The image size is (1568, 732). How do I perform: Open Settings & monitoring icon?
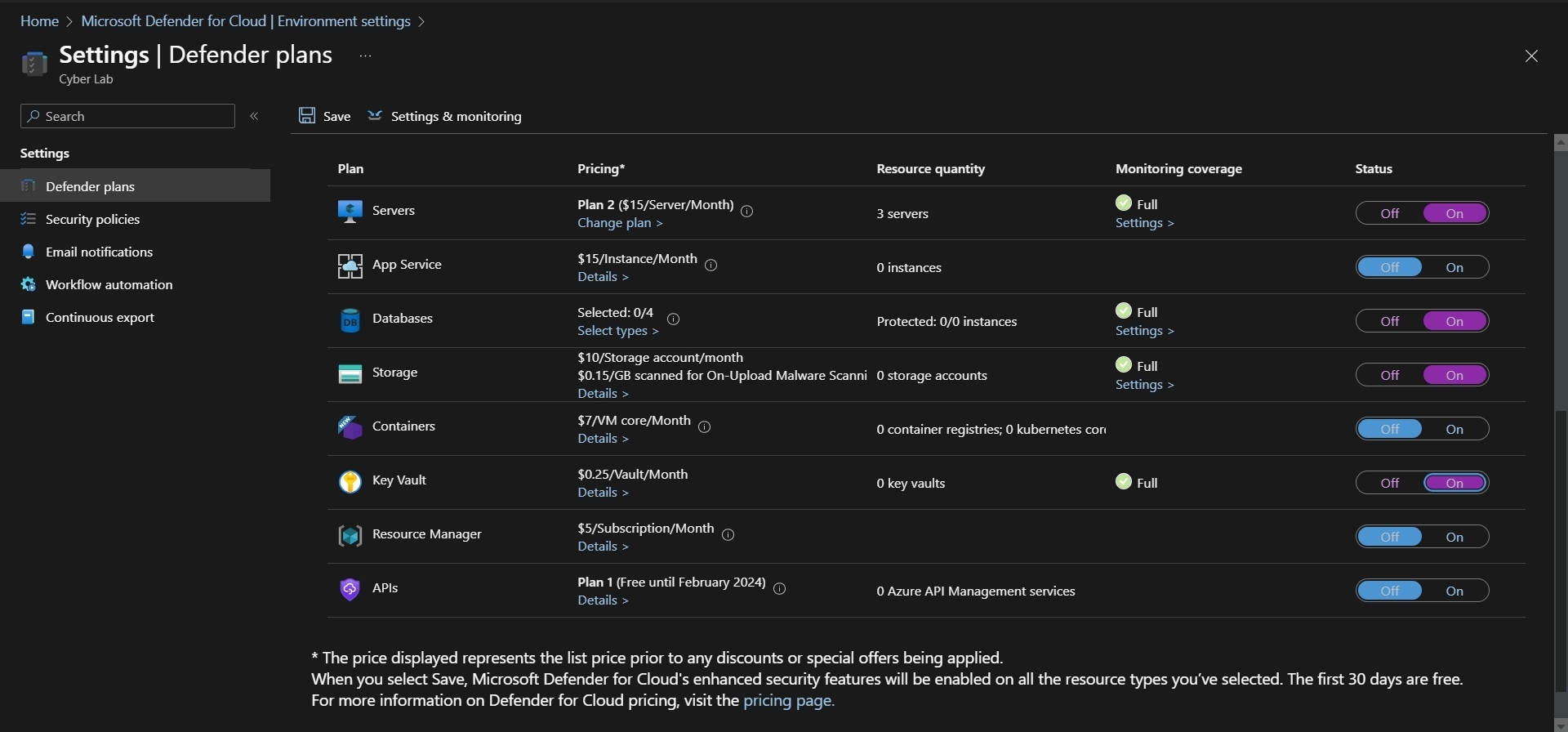tap(375, 115)
